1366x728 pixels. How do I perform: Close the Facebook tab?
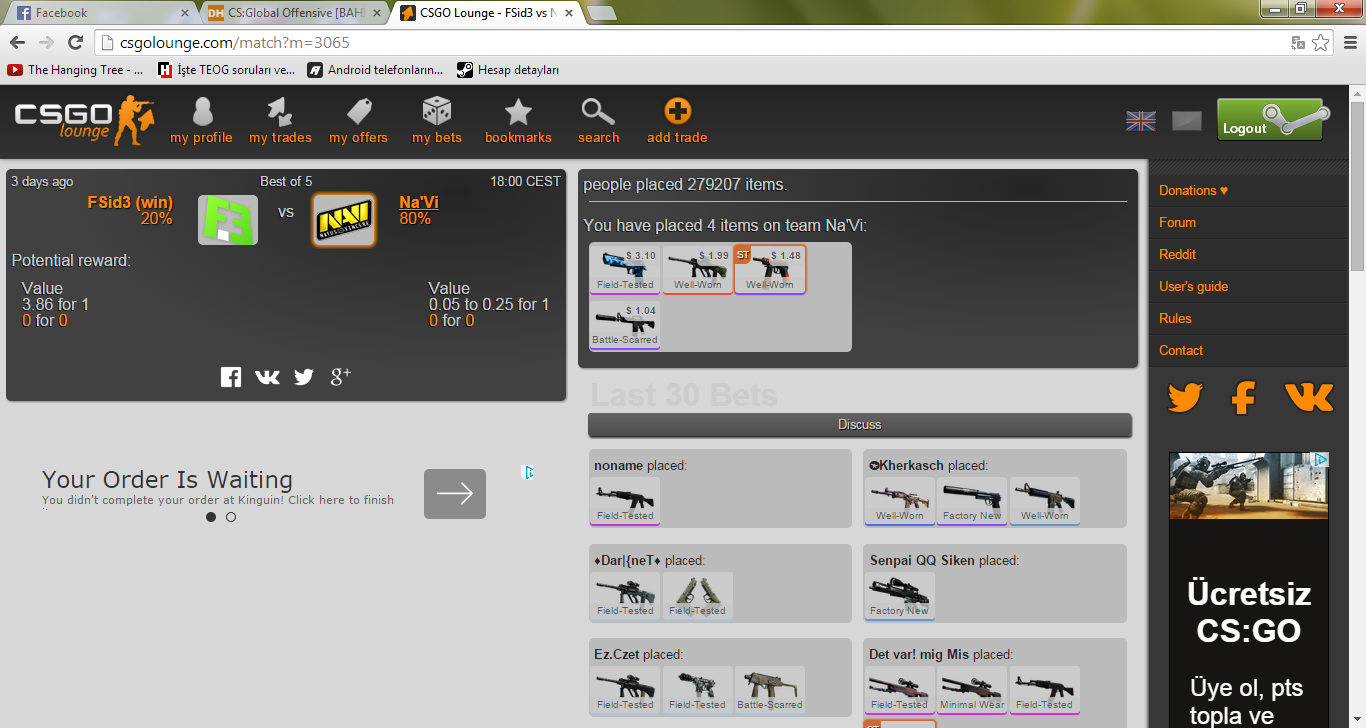point(184,13)
